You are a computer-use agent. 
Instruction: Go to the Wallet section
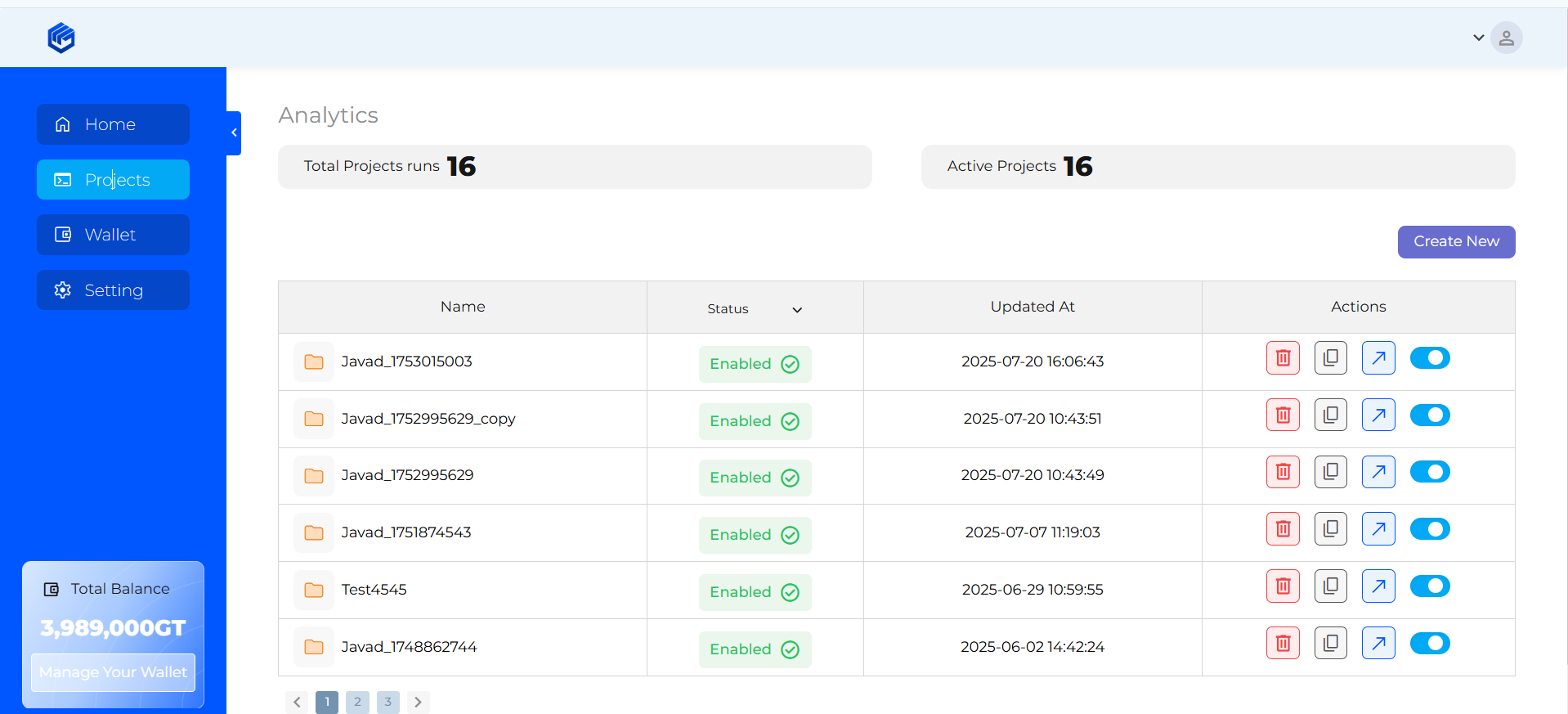click(x=113, y=235)
